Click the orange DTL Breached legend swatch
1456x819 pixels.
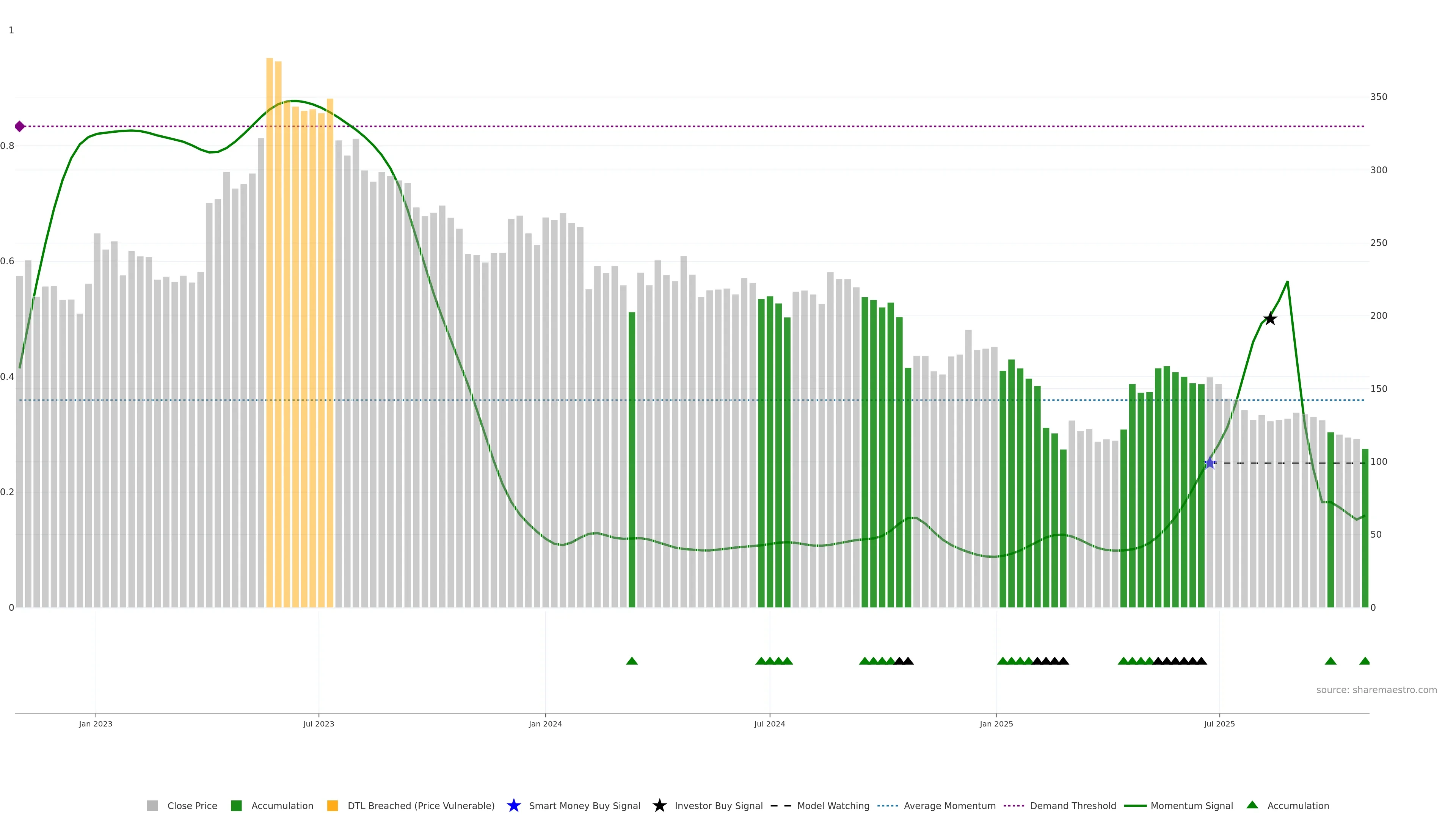pos(333,805)
